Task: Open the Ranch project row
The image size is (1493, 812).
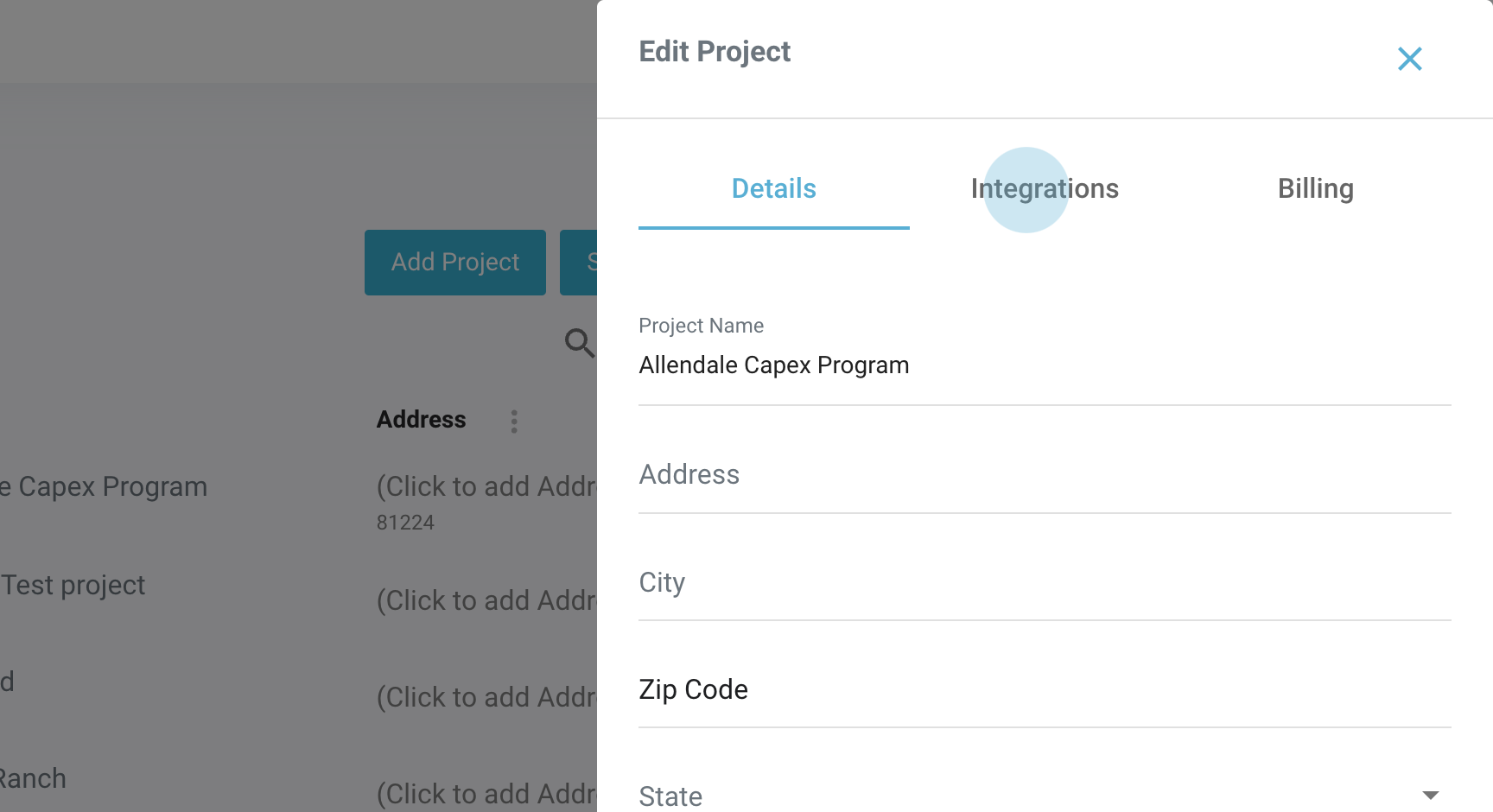Action: (33, 779)
